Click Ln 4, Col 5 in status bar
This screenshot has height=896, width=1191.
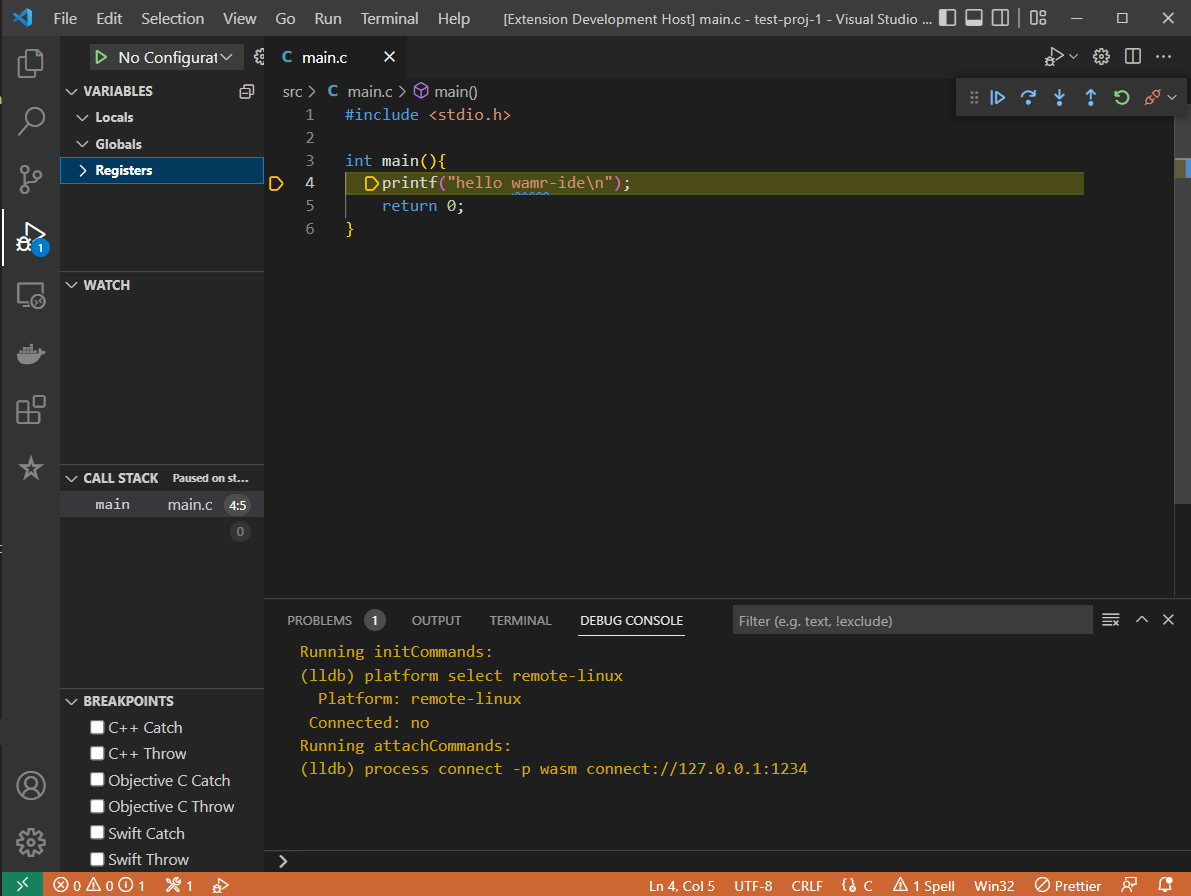coord(682,885)
